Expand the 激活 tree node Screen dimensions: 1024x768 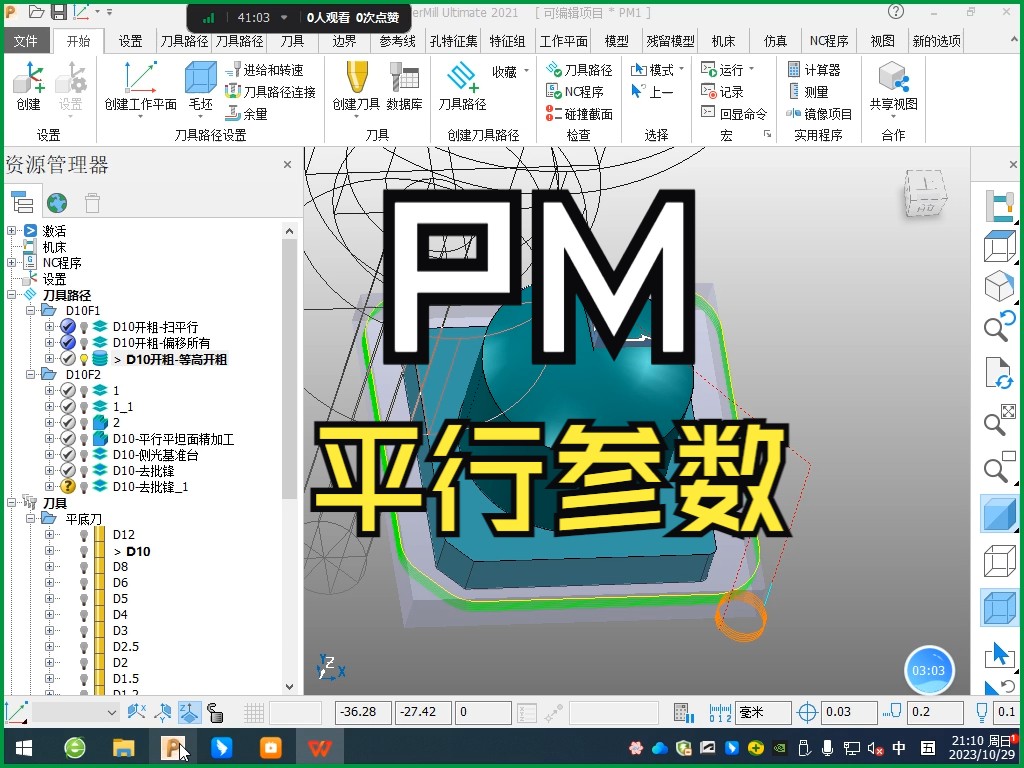[11, 231]
